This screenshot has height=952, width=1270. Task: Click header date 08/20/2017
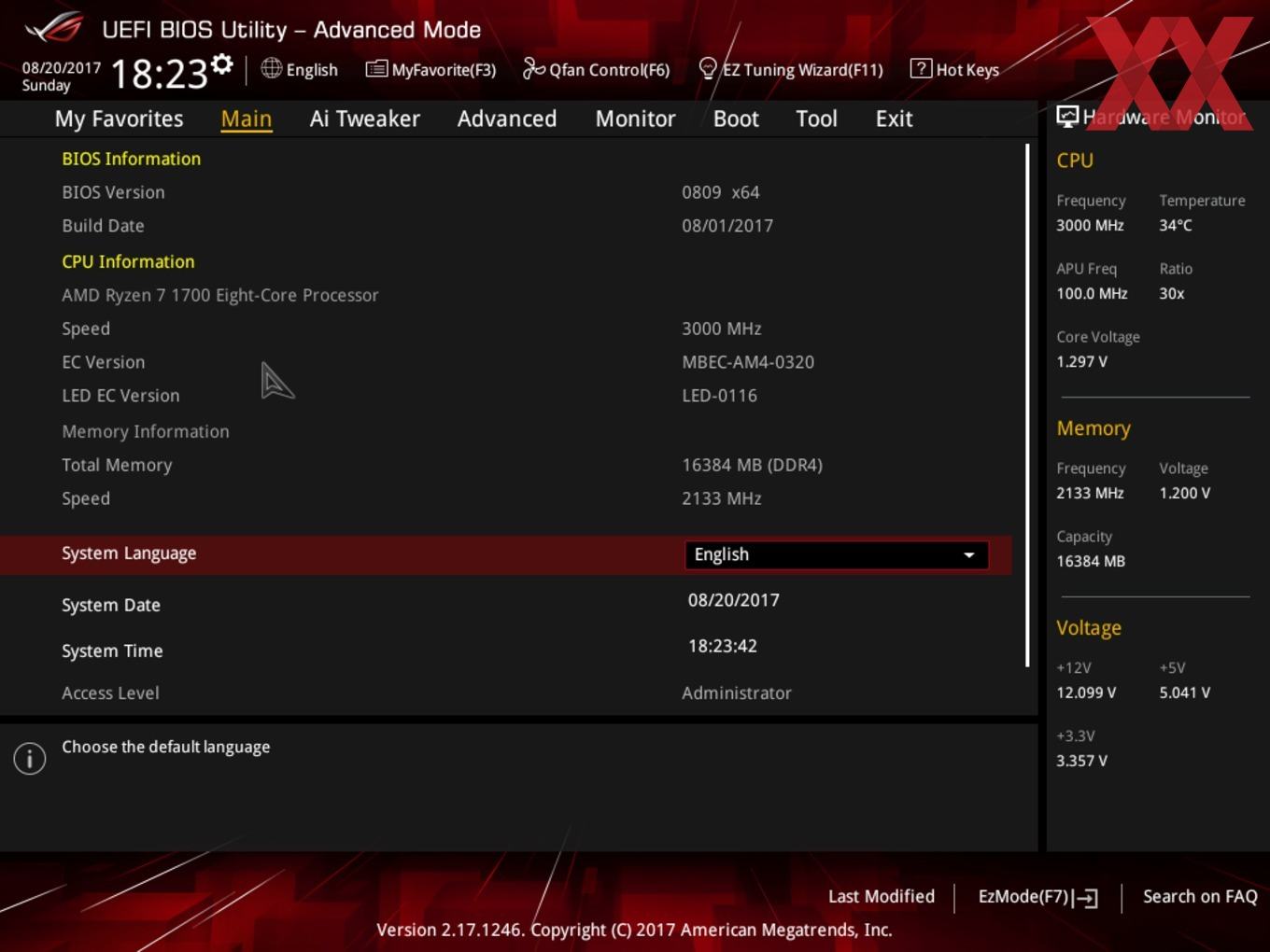click(x=62, y=68)
